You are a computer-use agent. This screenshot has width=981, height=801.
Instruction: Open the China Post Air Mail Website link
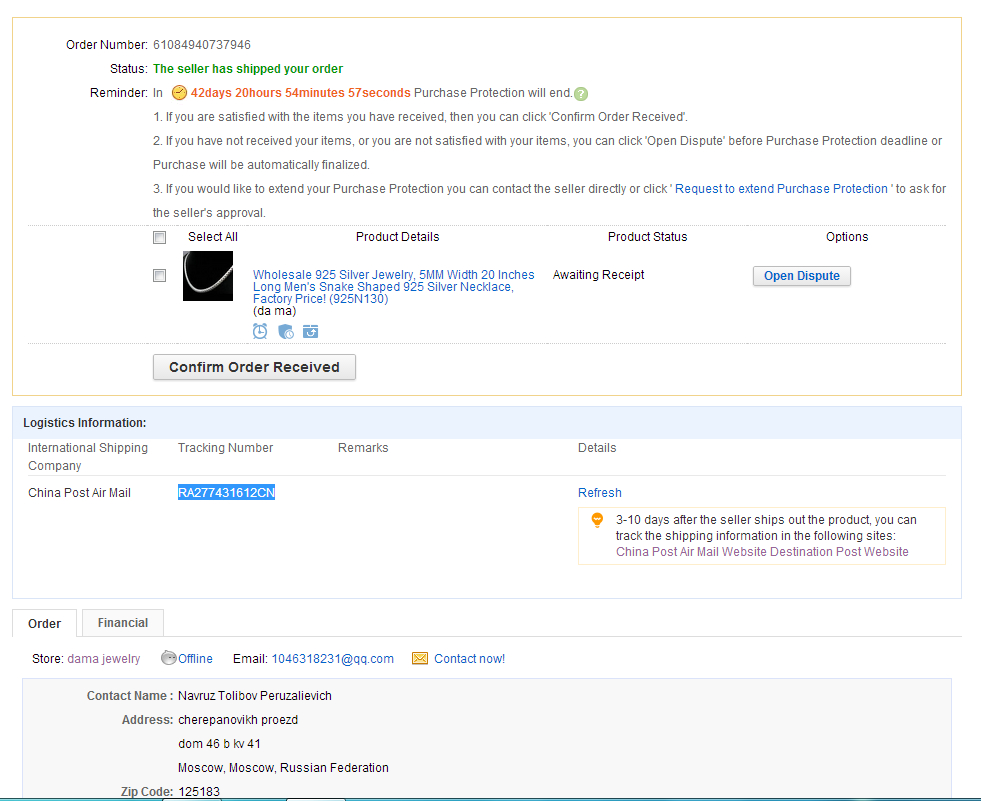pos(688,552)
